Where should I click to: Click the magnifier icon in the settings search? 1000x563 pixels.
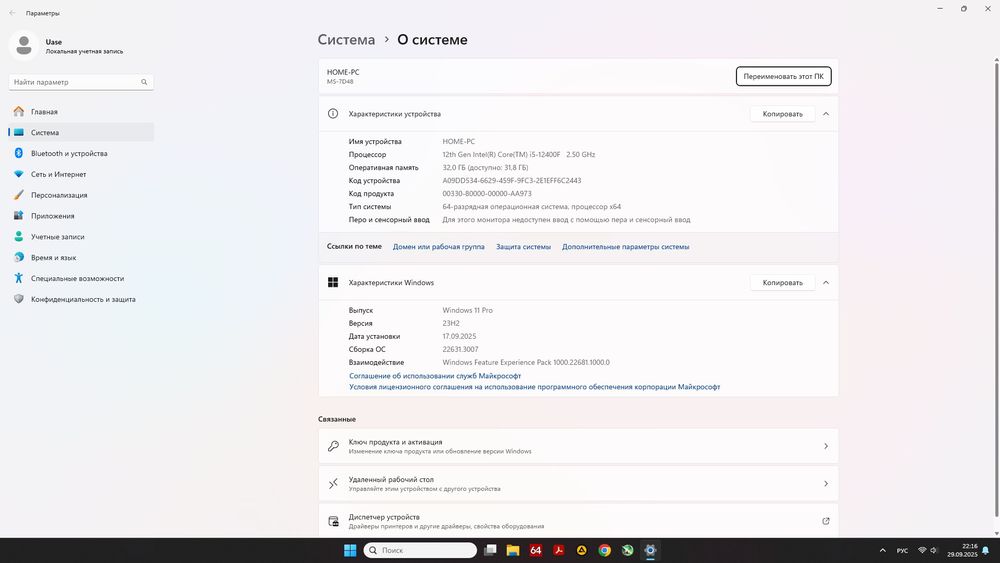(144, 82)
